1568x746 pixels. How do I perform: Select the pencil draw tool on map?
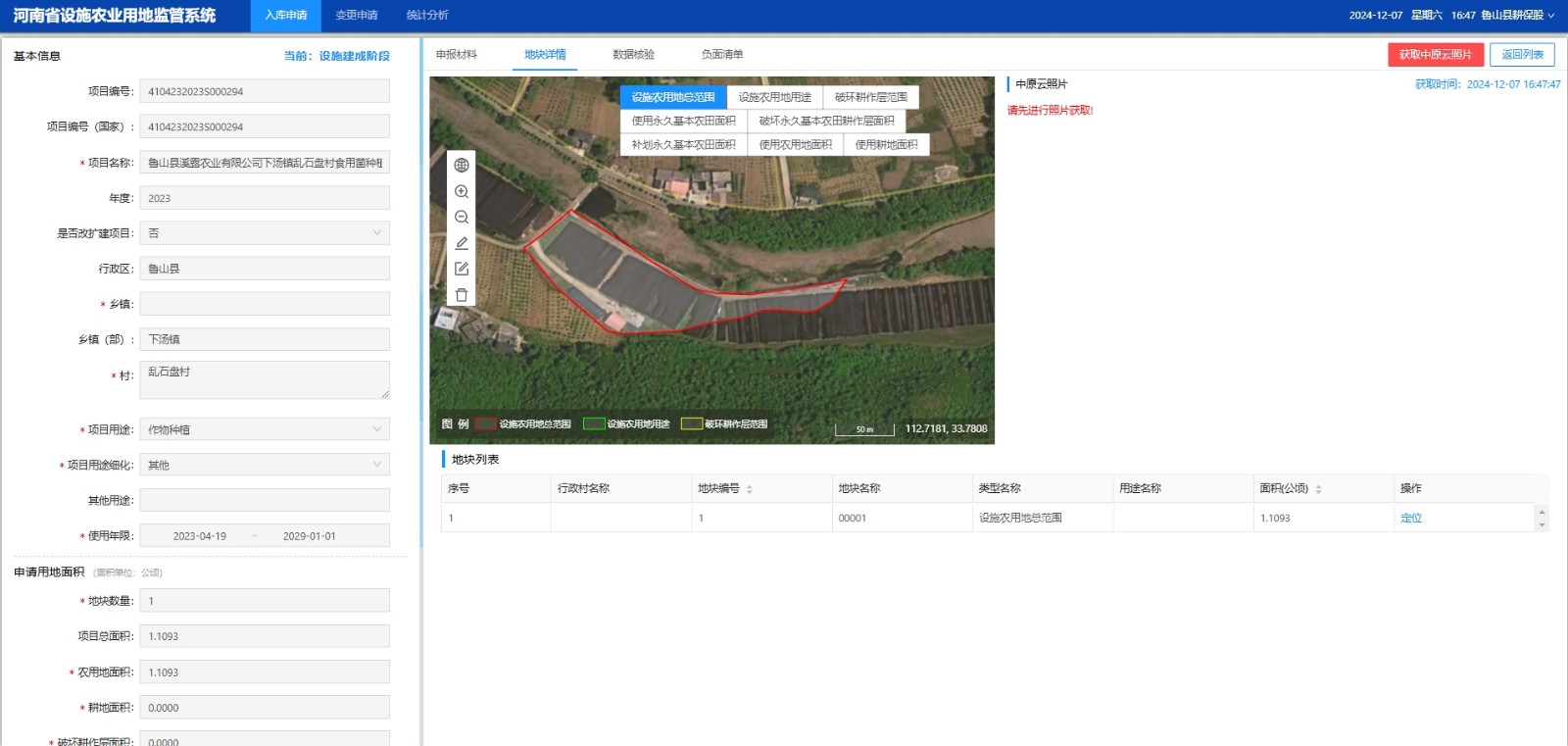[x=462, y=243]
